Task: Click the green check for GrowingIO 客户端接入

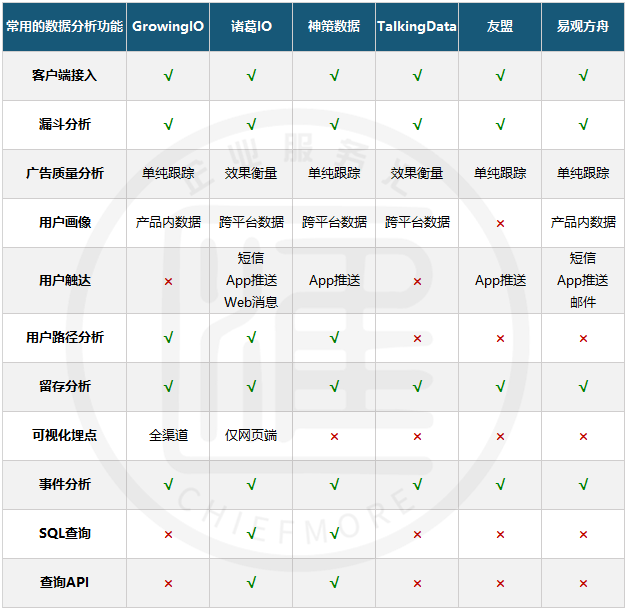Action: click(168, 75)
